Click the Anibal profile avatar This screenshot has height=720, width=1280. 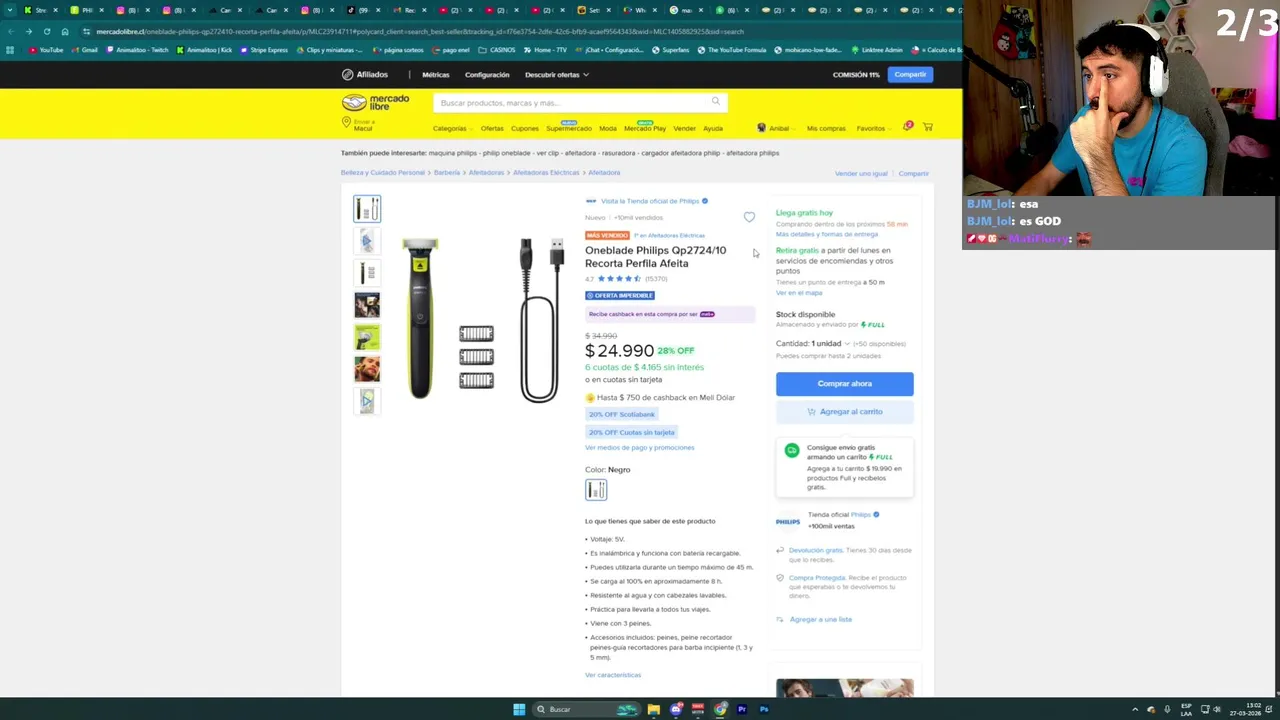[761, 128]
